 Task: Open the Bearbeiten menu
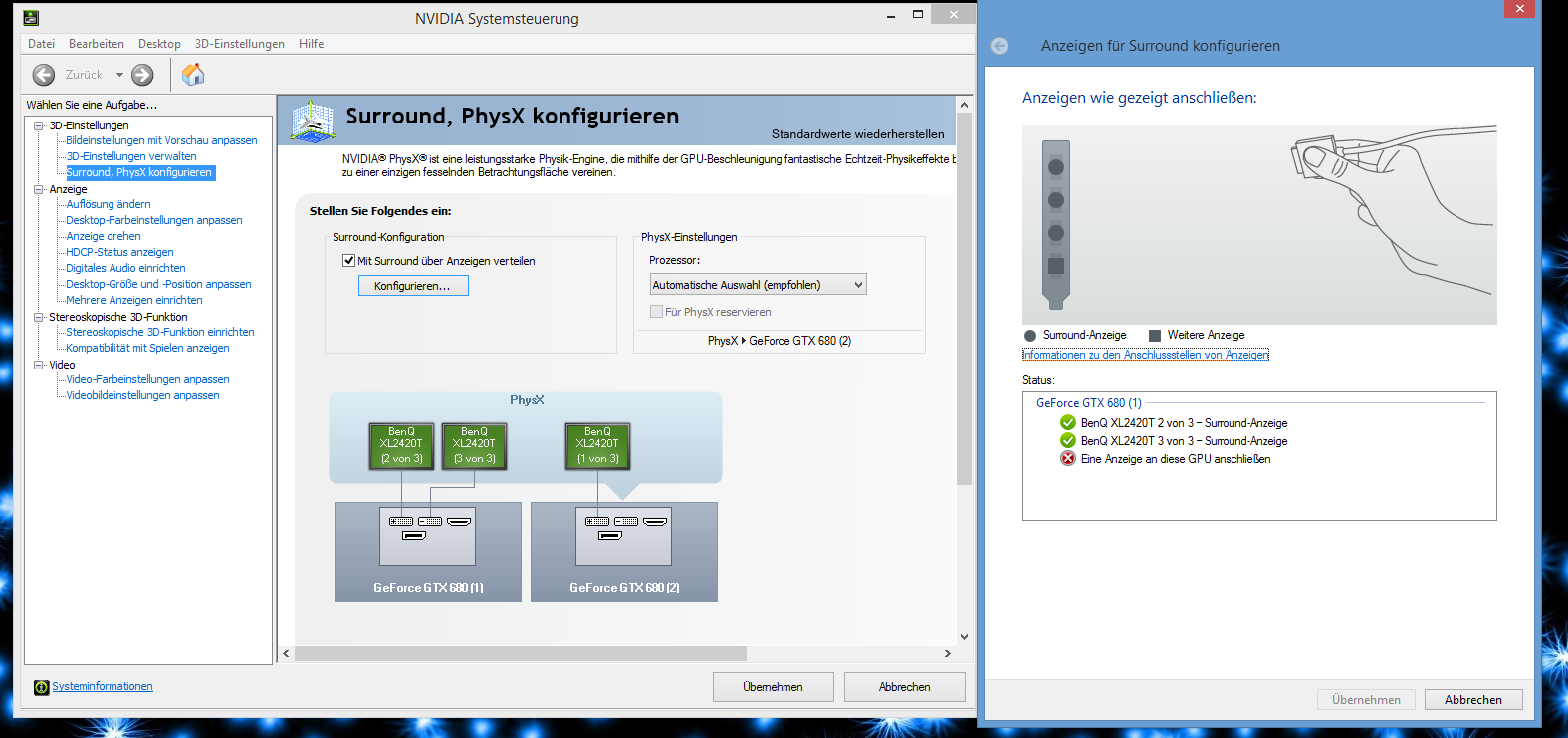click(x=97, y=44)
